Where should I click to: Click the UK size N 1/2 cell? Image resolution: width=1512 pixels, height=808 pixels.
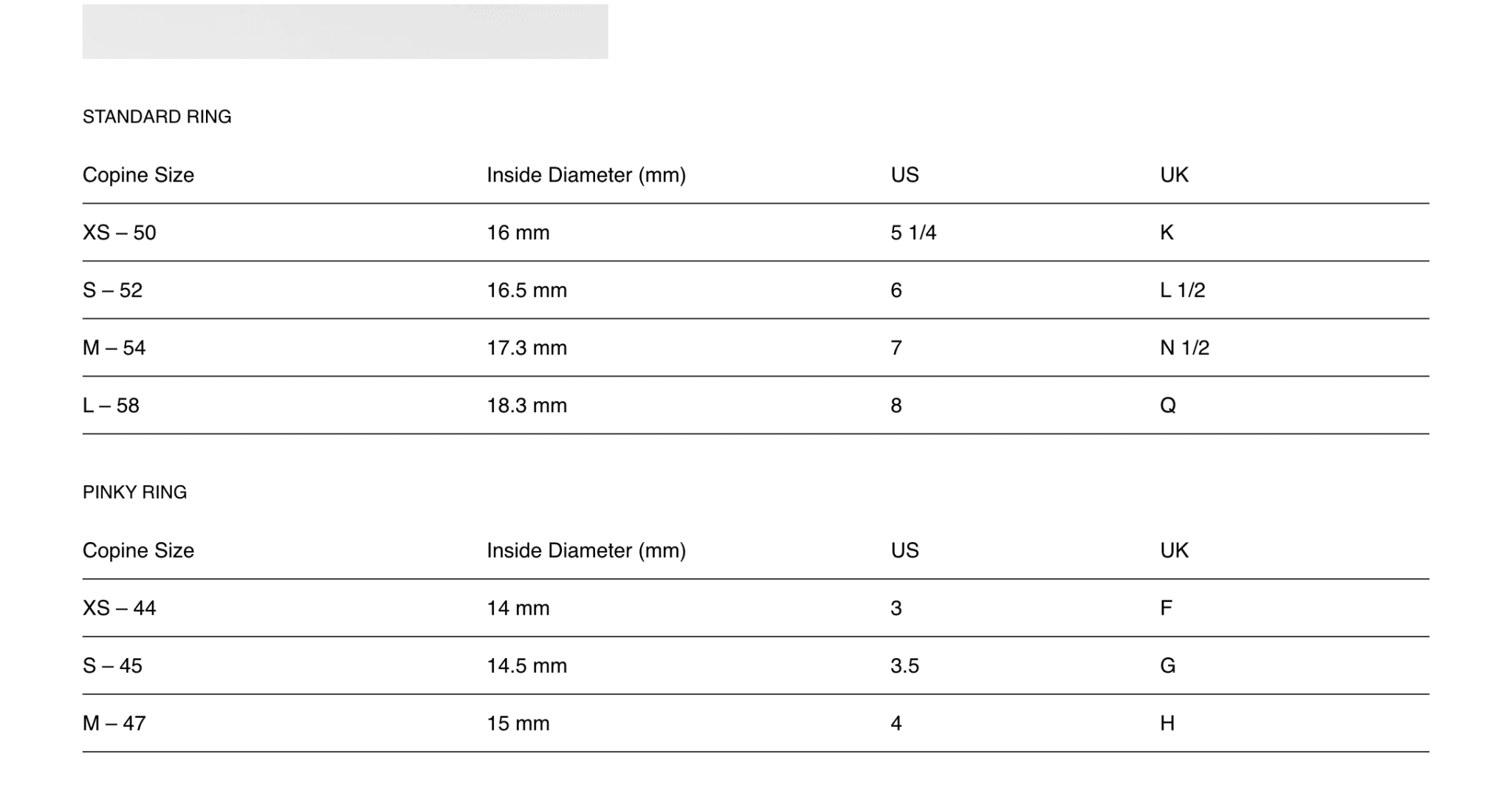[x=1184, y=348]
